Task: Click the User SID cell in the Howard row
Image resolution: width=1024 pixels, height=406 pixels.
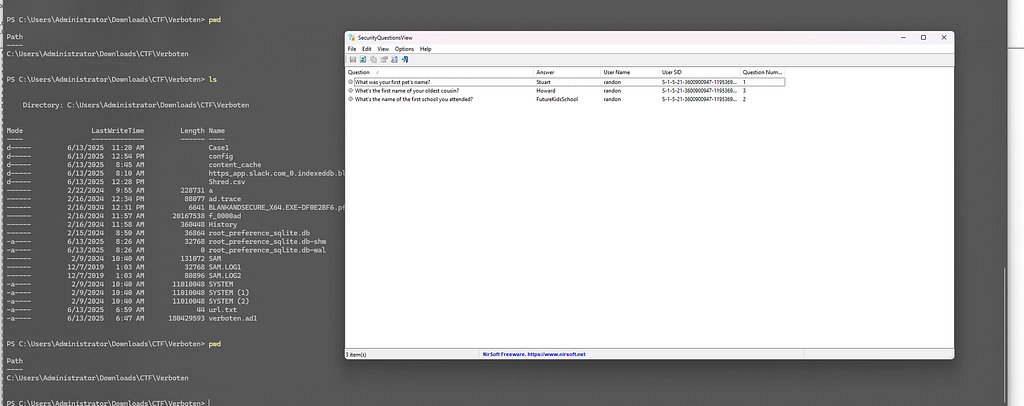Action: (x=699, y=91)
